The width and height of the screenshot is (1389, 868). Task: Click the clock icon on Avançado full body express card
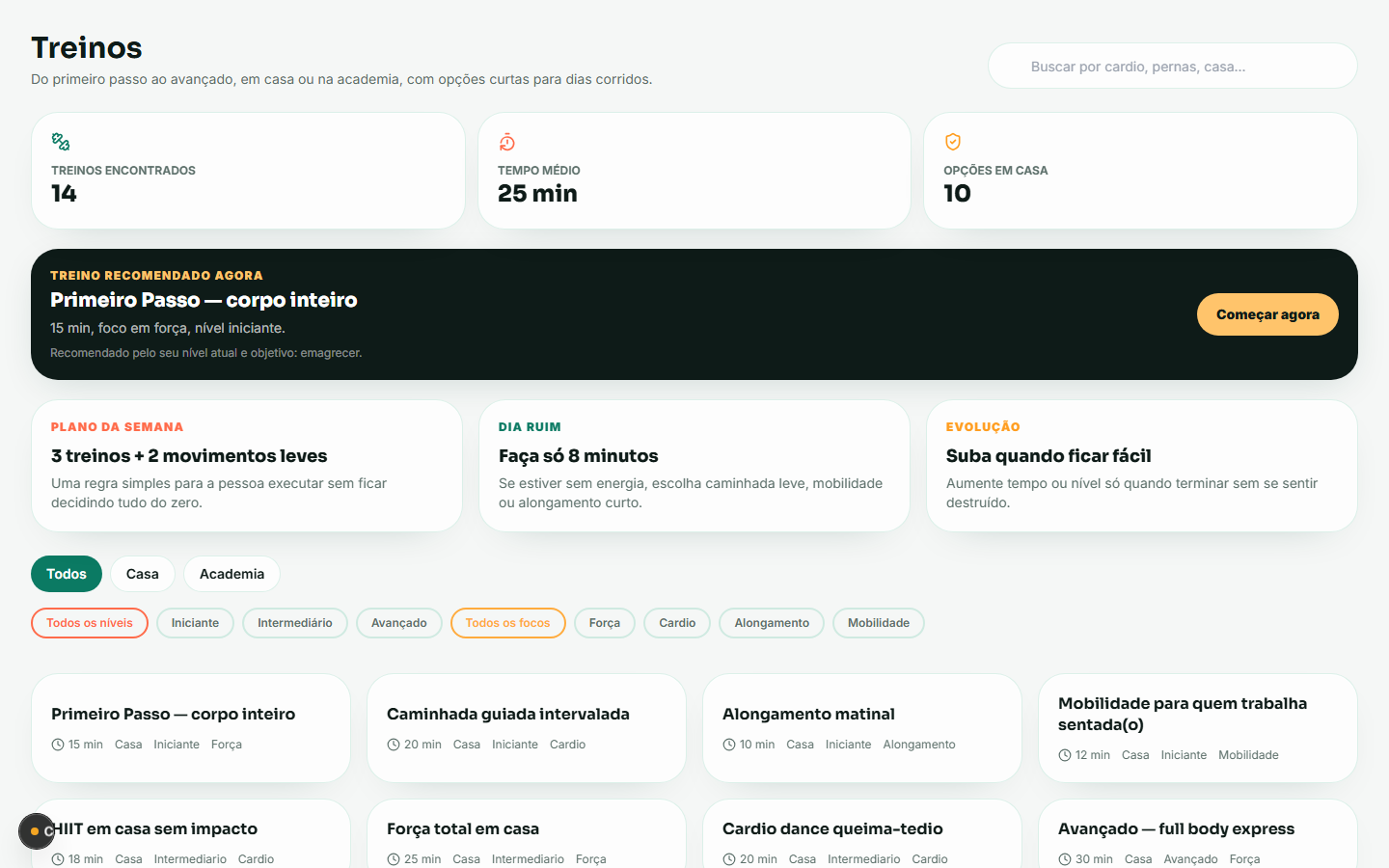click(1065, 859)
